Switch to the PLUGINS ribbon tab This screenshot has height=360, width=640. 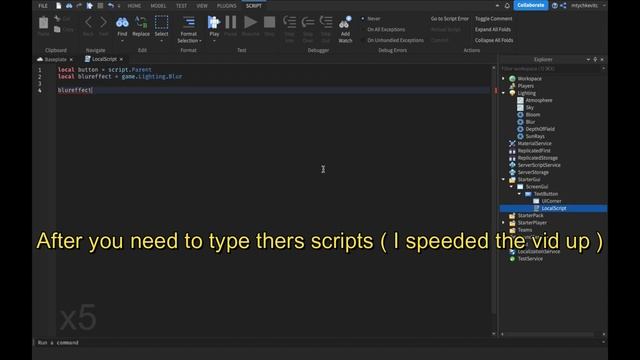pyautogui.click(x=227, y=6)
